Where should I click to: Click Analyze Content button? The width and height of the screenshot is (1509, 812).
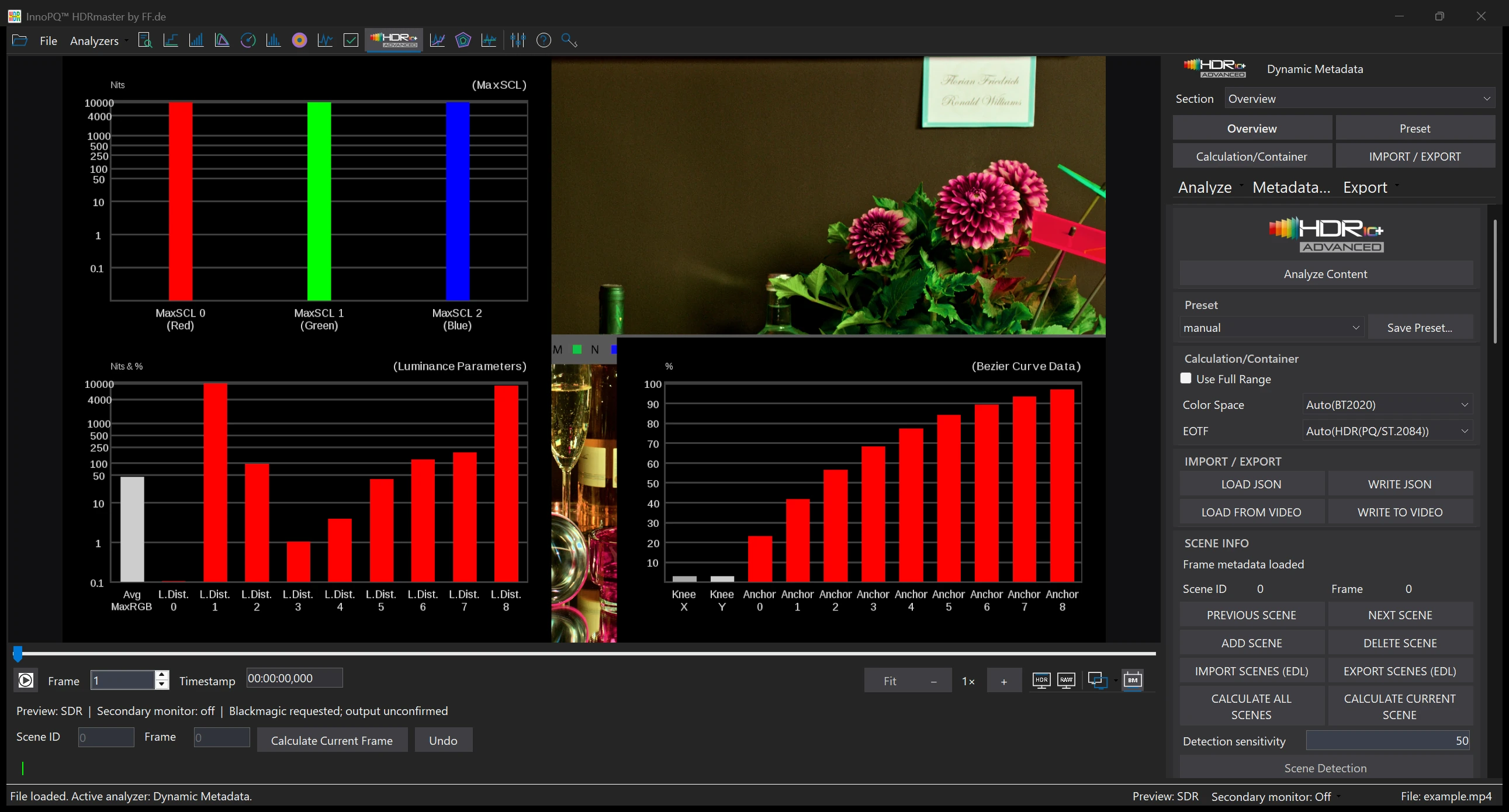1325,274
